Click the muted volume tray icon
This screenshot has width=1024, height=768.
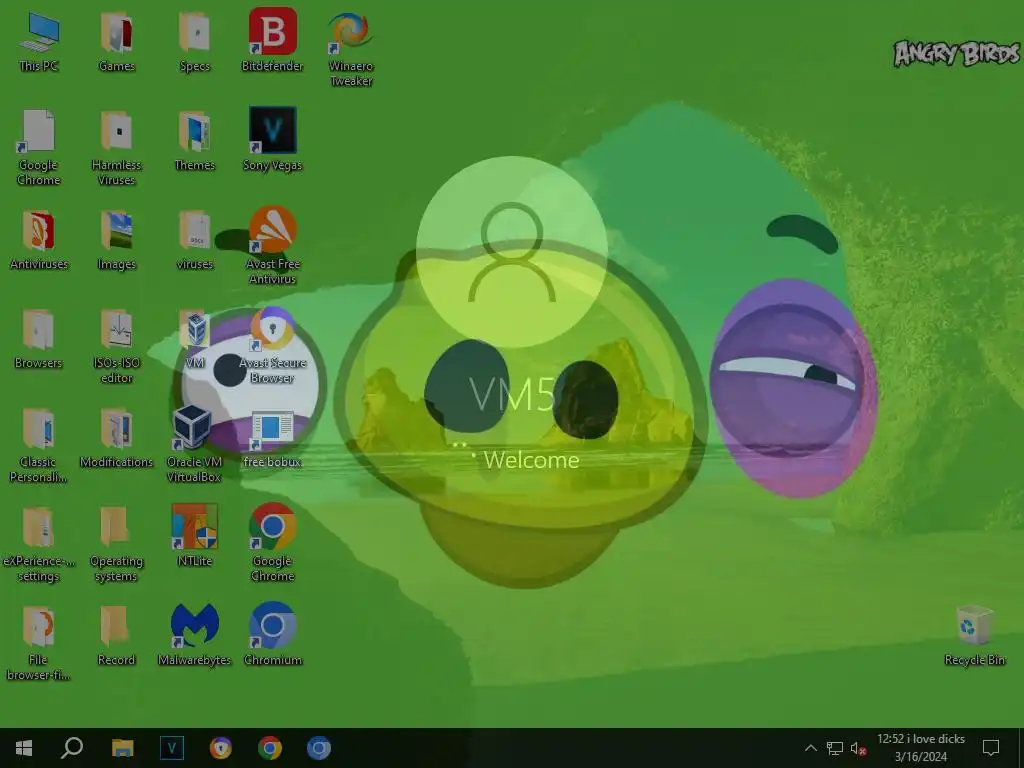(858, 748)
